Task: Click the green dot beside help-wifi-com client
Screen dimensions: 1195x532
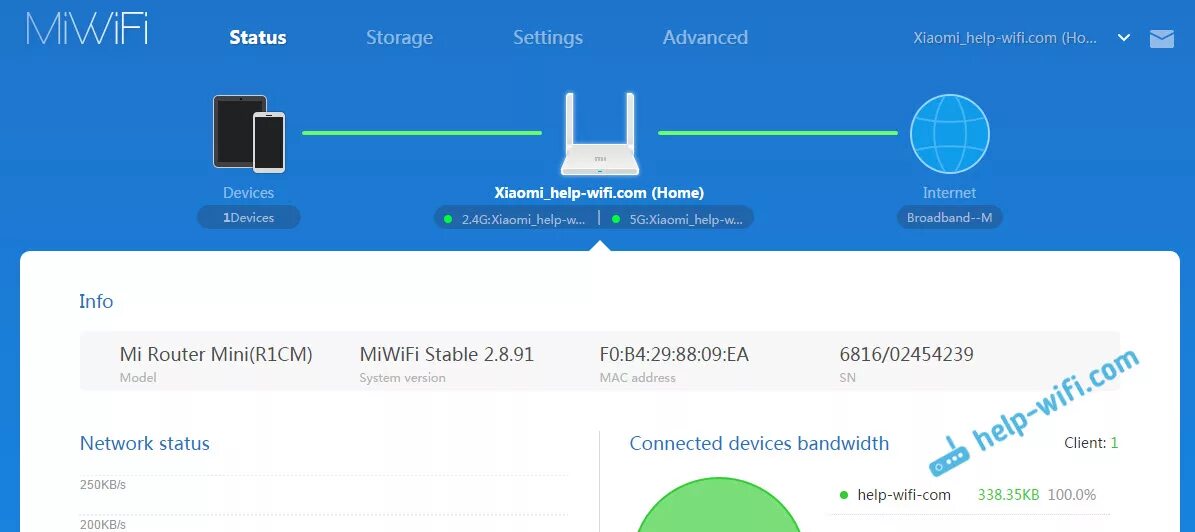Action: 844,495
